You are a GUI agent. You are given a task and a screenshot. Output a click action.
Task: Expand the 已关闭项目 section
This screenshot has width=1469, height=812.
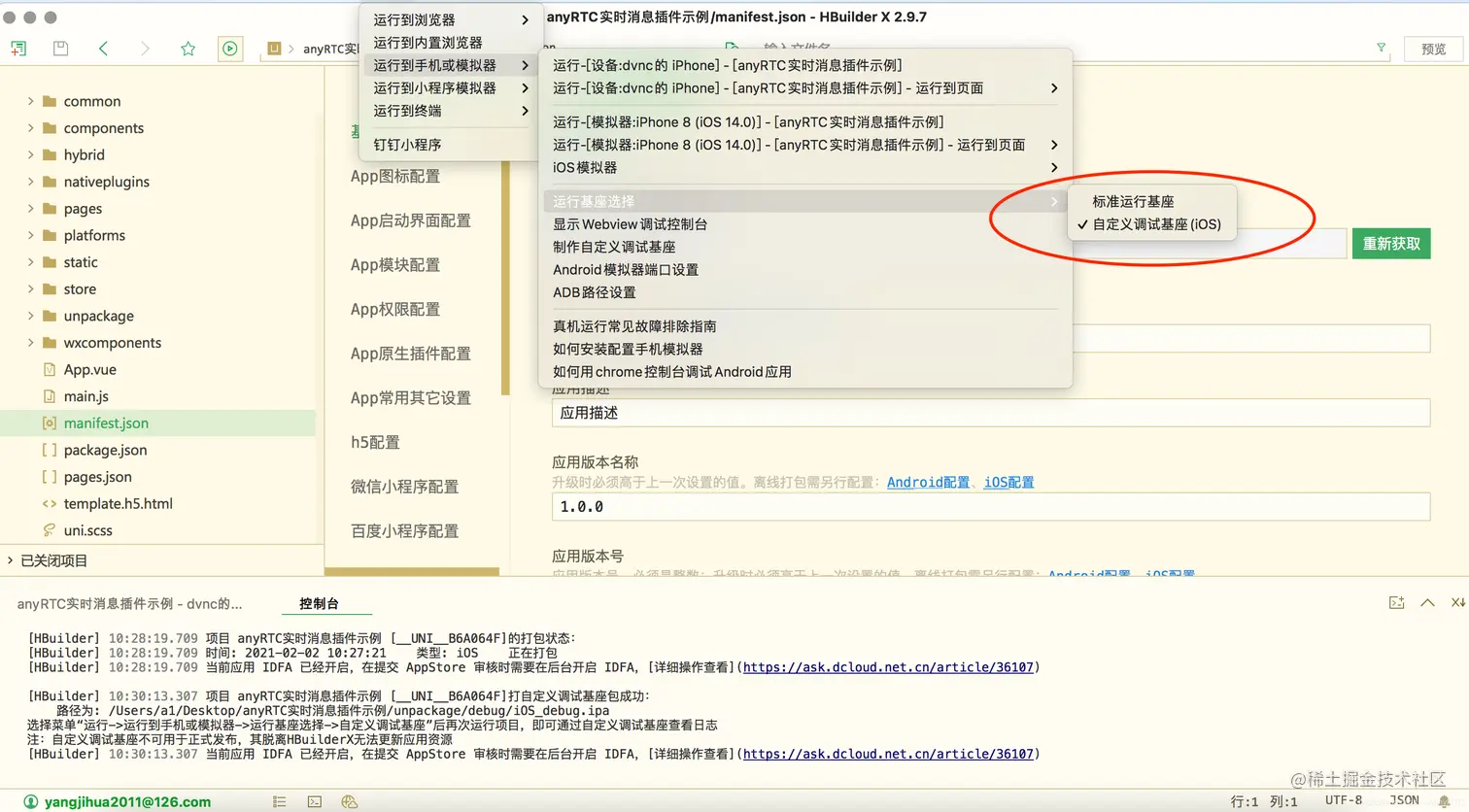pyautogui.click(x=11, y=560)
